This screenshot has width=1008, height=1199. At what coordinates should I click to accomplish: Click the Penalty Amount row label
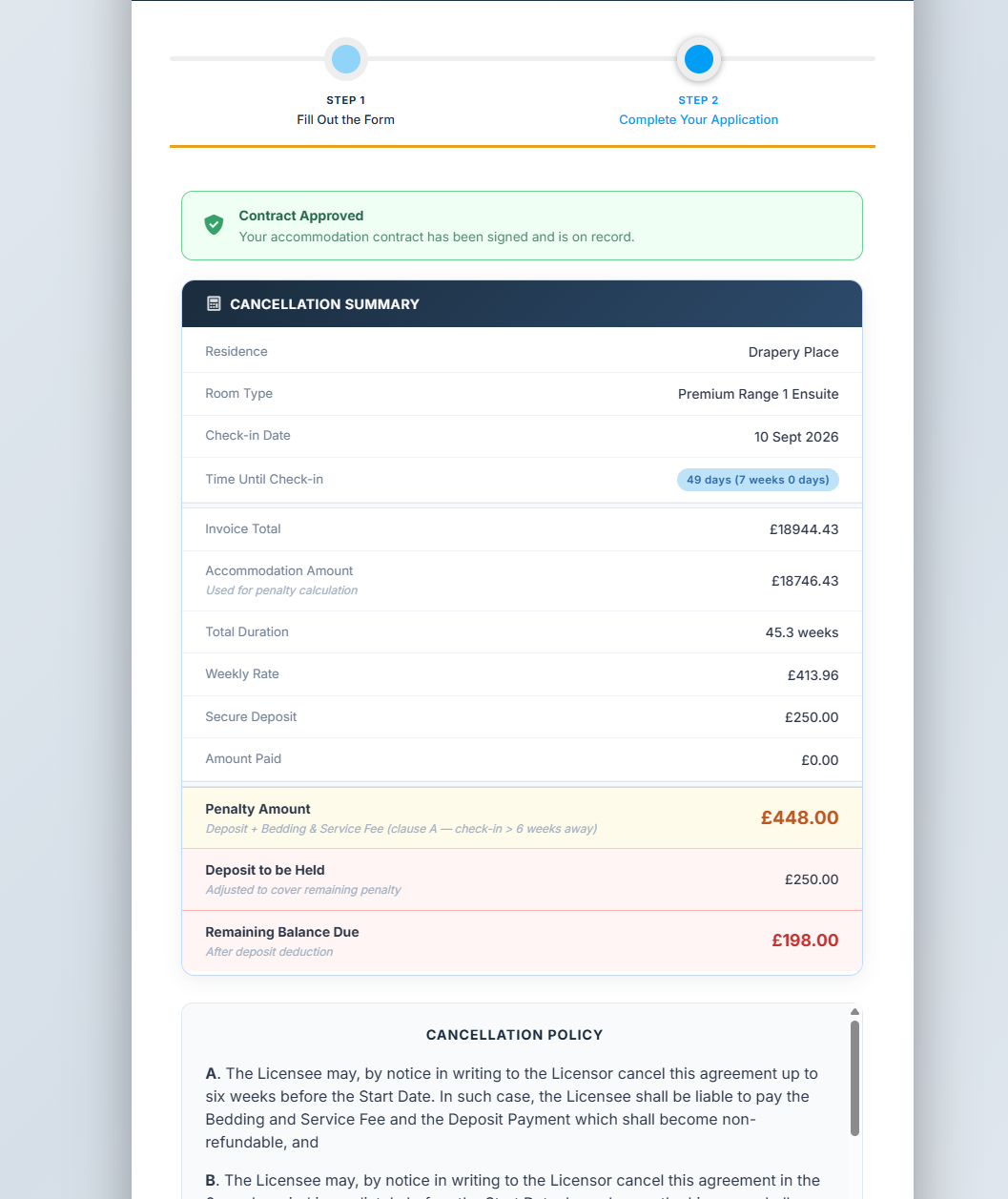[x=257, y=809]
